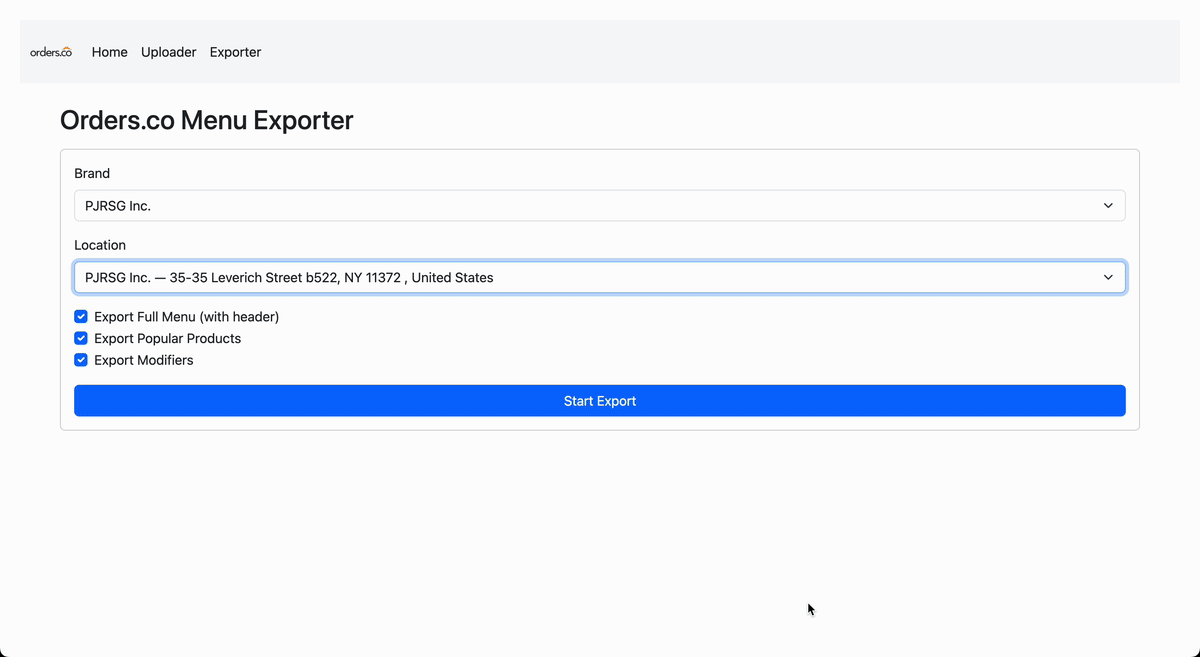This screenshot has height=657, width=1200.
Task: Switch to the Exporter tab
Action: pyautogui.click(x=235, y=52)
